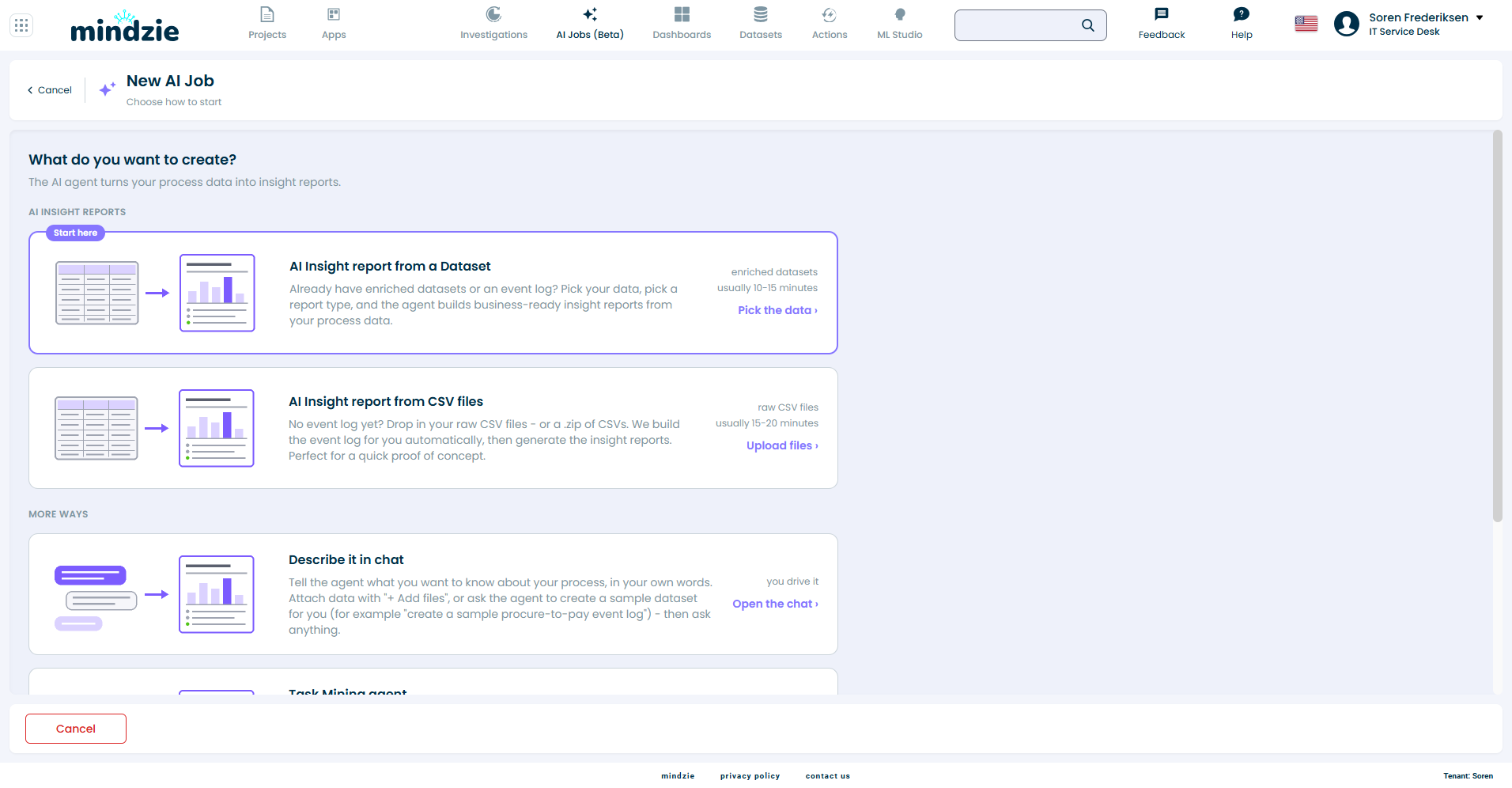Click the 'usually 15-20 minutes' text
Image resolution: width=1512 pixels, height=788 pixels.
[x=767, y=423]
